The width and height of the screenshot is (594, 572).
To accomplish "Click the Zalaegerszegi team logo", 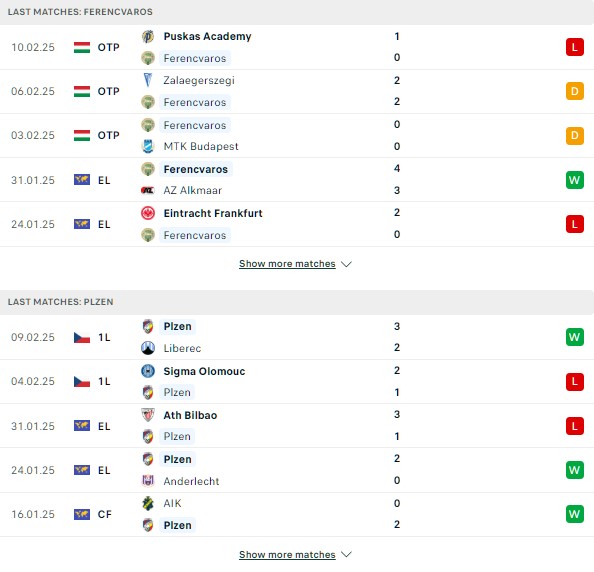I will pyautogui.click(x=148, y=80).
